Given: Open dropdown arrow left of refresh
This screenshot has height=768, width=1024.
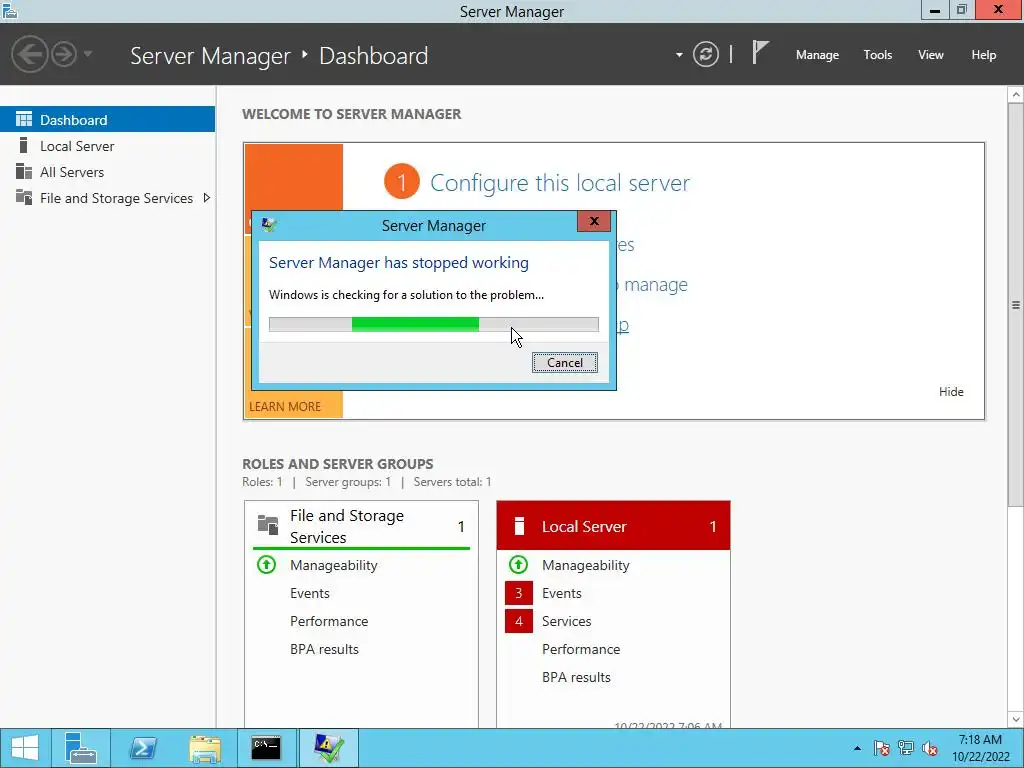Looking at the screenshot, I should click(x=679, y=55).
